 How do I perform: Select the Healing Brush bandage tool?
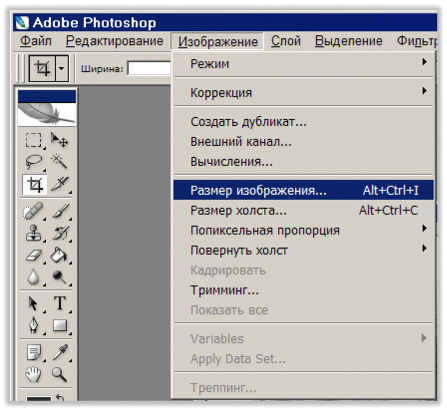34,211
